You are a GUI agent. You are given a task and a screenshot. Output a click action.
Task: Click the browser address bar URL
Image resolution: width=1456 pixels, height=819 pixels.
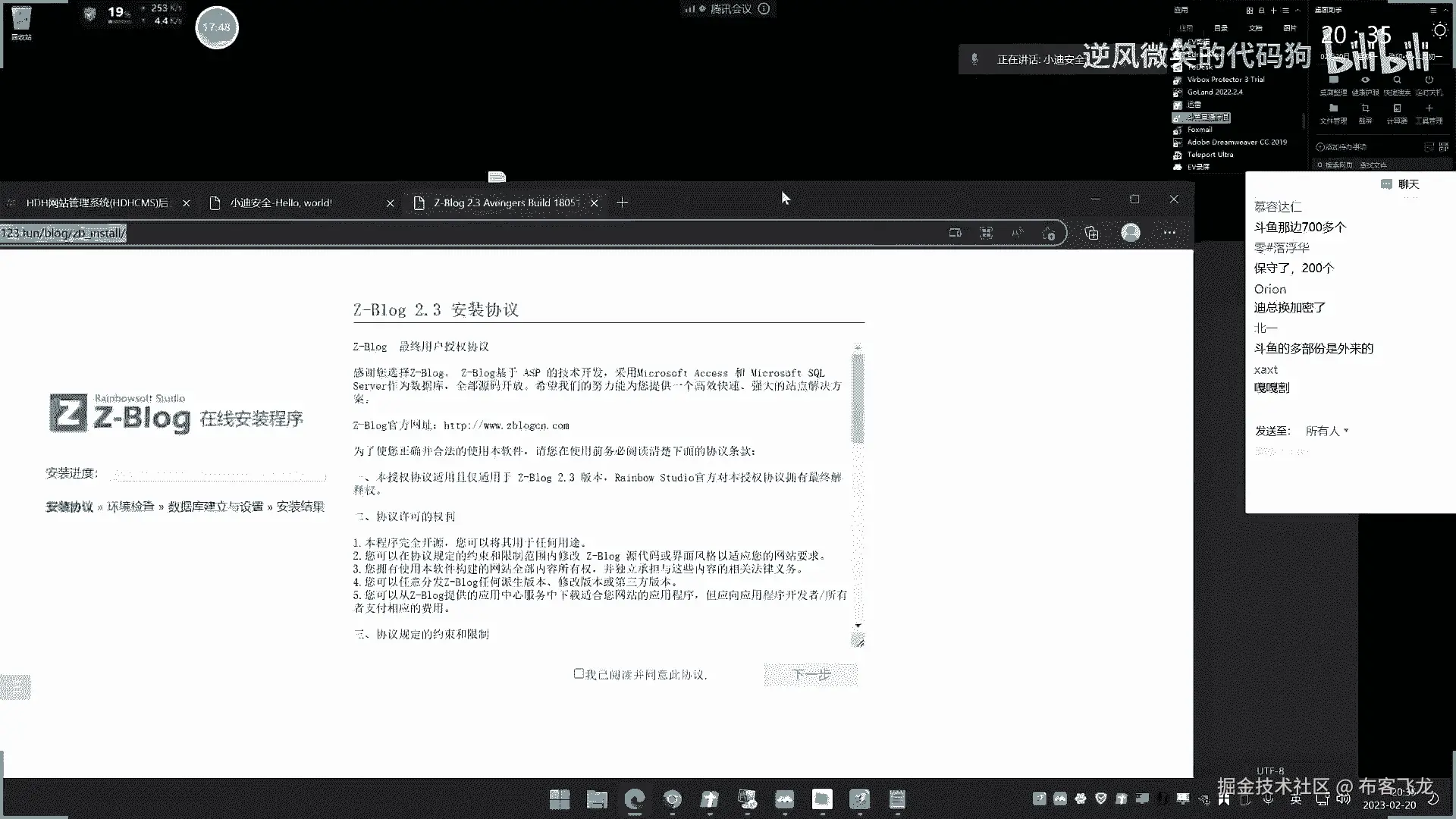point(64,233)
